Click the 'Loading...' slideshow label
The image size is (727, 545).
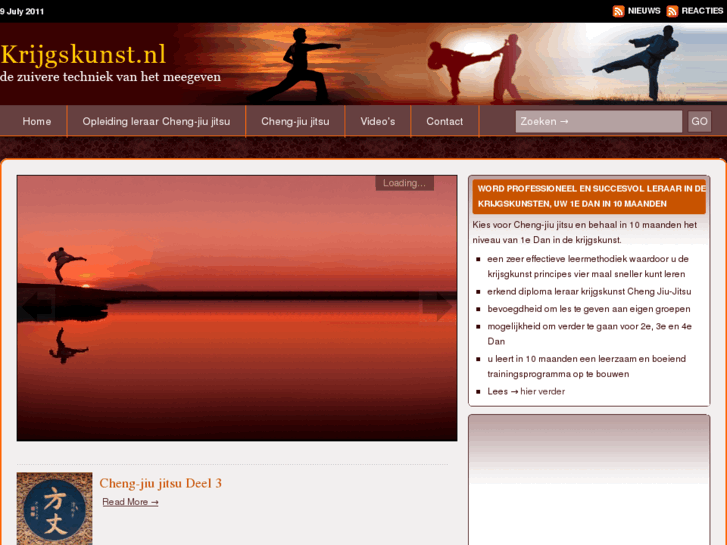(404, 183)
